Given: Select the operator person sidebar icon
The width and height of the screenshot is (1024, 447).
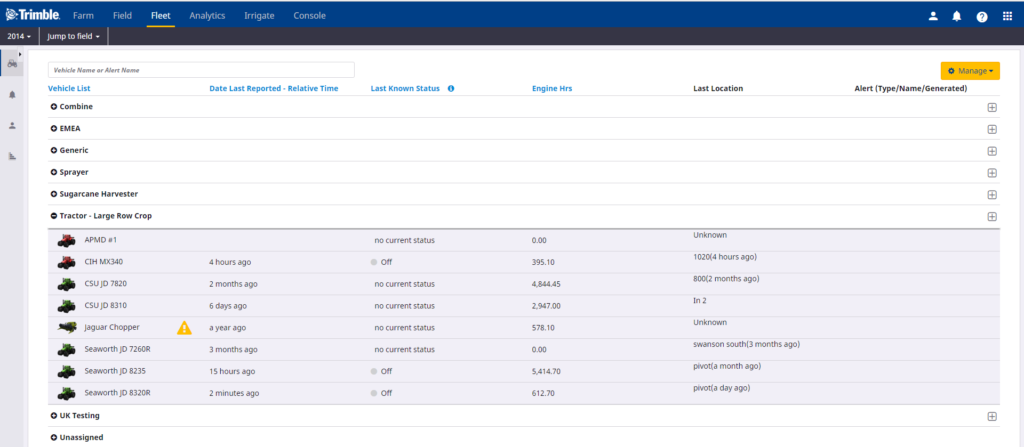Looking at the screenshot, I should [12, 125].
